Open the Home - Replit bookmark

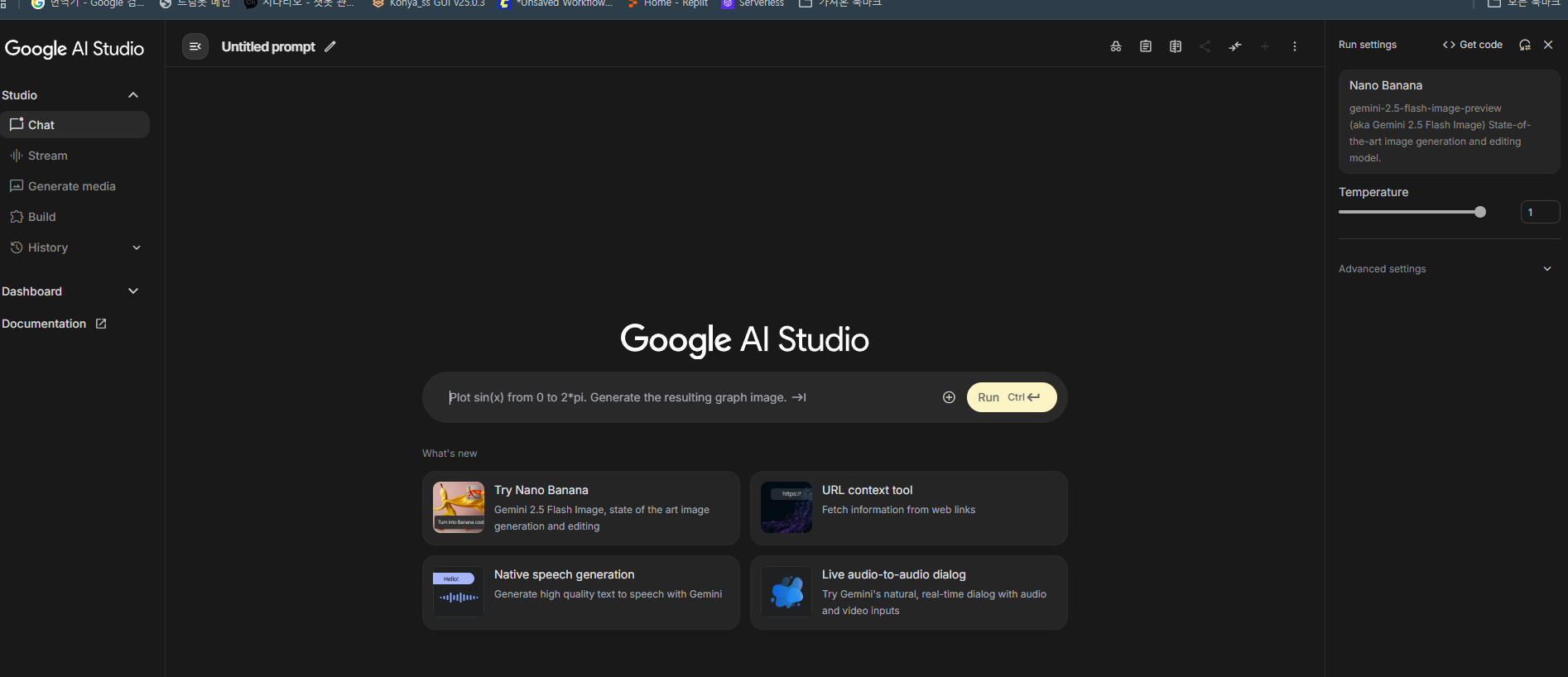pyautogui.click(x=667, y=3)
